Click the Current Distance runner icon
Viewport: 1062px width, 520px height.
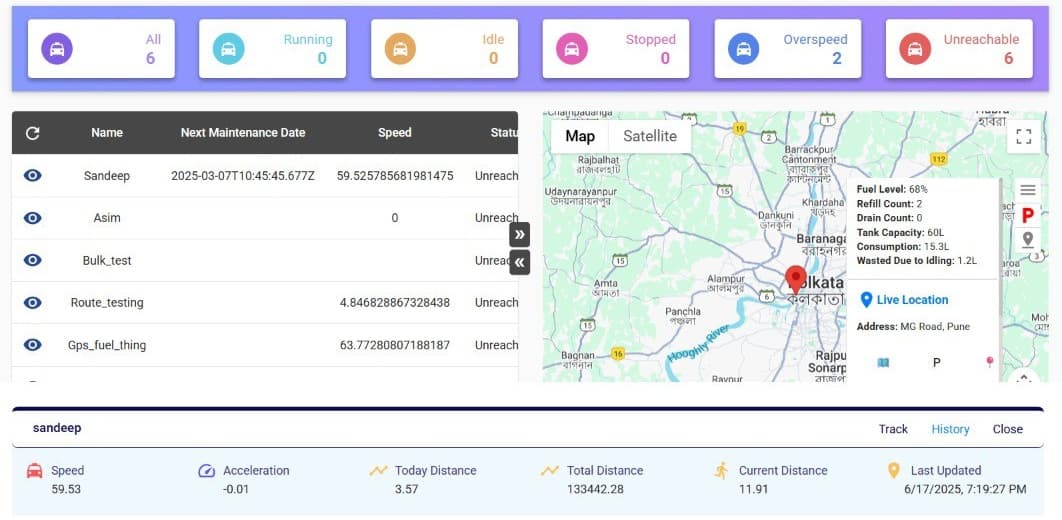pos(721,471)
